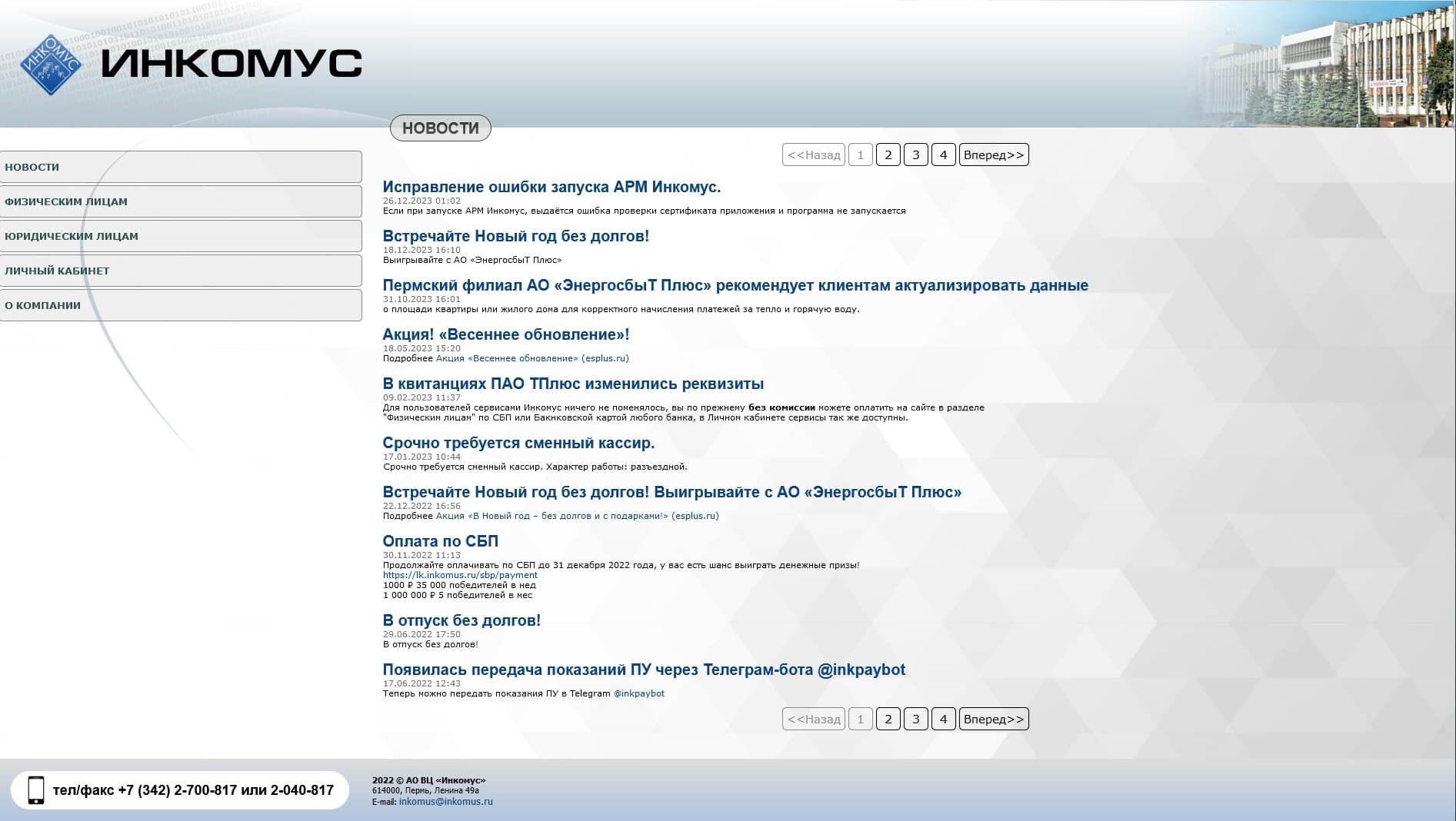Open news 'Появилась передача показаний ПУ через Телеграм-бота'
This screenshot has height=821, width=1456.
[644, 670]
